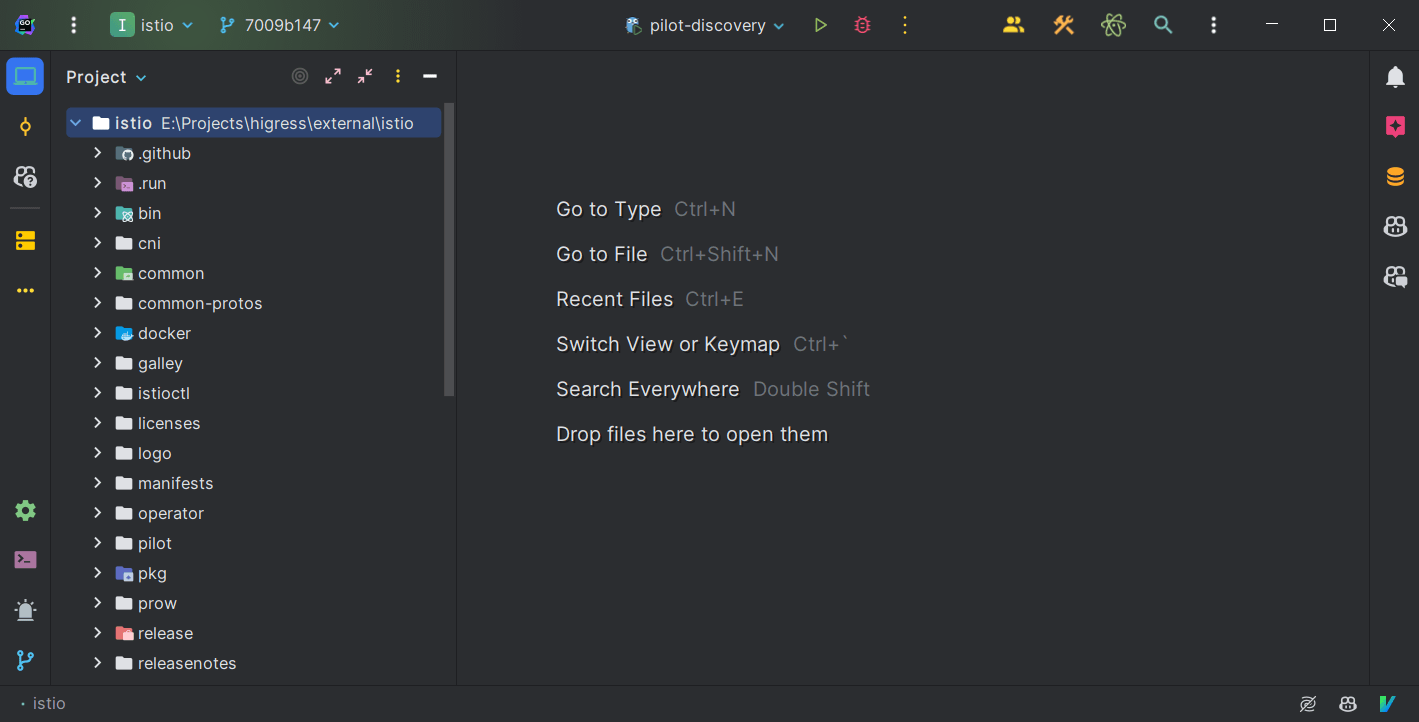Image resolution: width=1419 pixels, height=722 pixels.
Task: Open the Database tool window
Action: (x=1395, y=177)
